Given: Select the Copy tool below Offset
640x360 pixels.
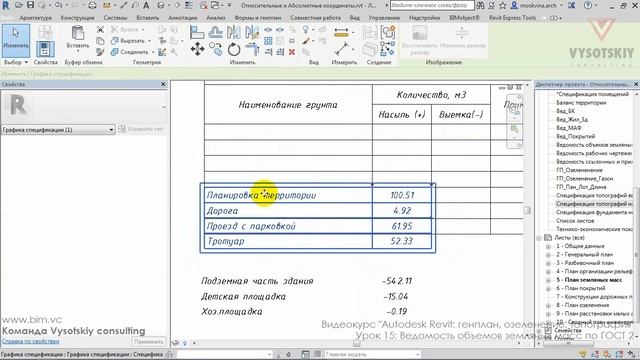Looking at the screenshot, I should point(216,49).
